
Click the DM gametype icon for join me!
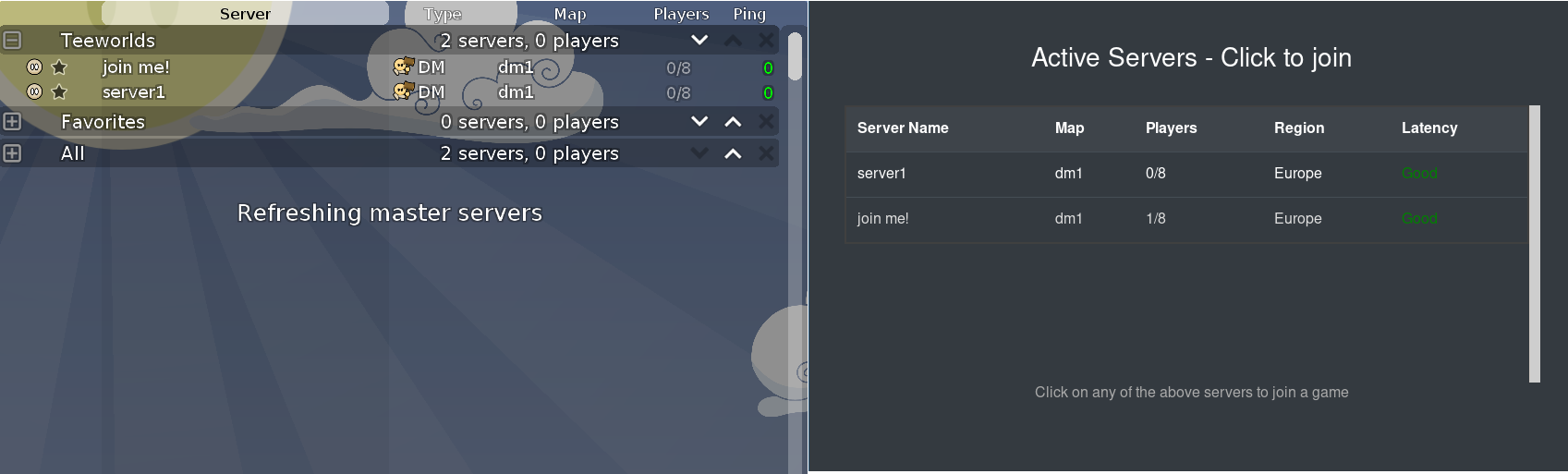point(403,67)
